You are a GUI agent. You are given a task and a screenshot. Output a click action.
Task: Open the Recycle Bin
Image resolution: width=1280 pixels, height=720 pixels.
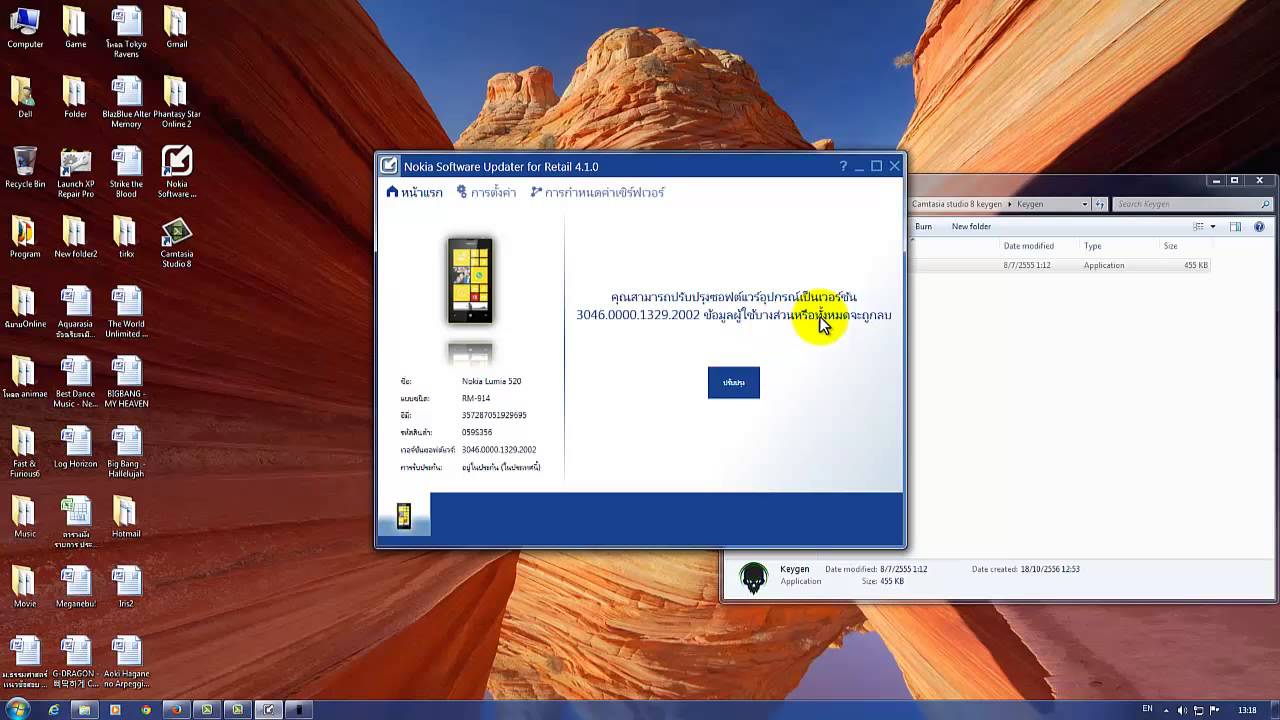tap(25, 168)
